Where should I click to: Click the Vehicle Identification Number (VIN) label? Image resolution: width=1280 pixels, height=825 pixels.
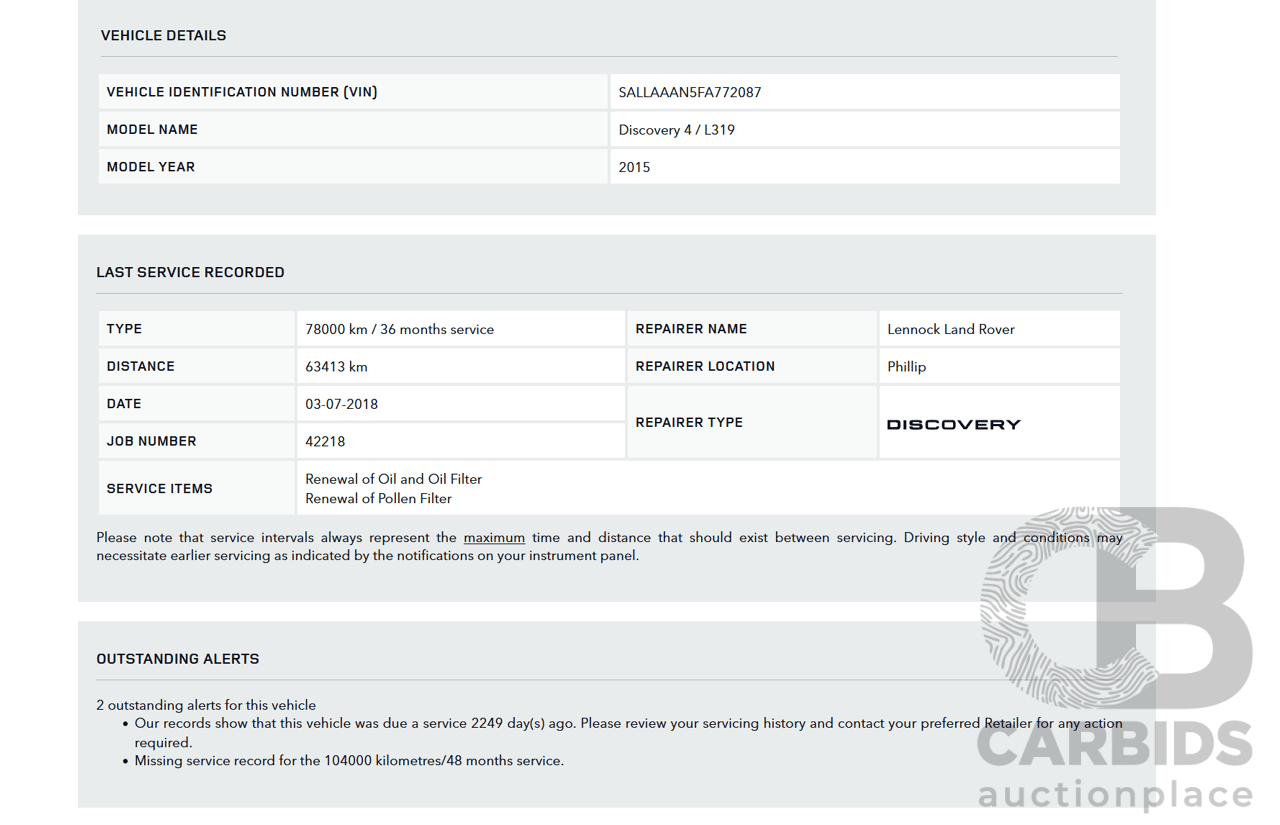tap(242, 92)
